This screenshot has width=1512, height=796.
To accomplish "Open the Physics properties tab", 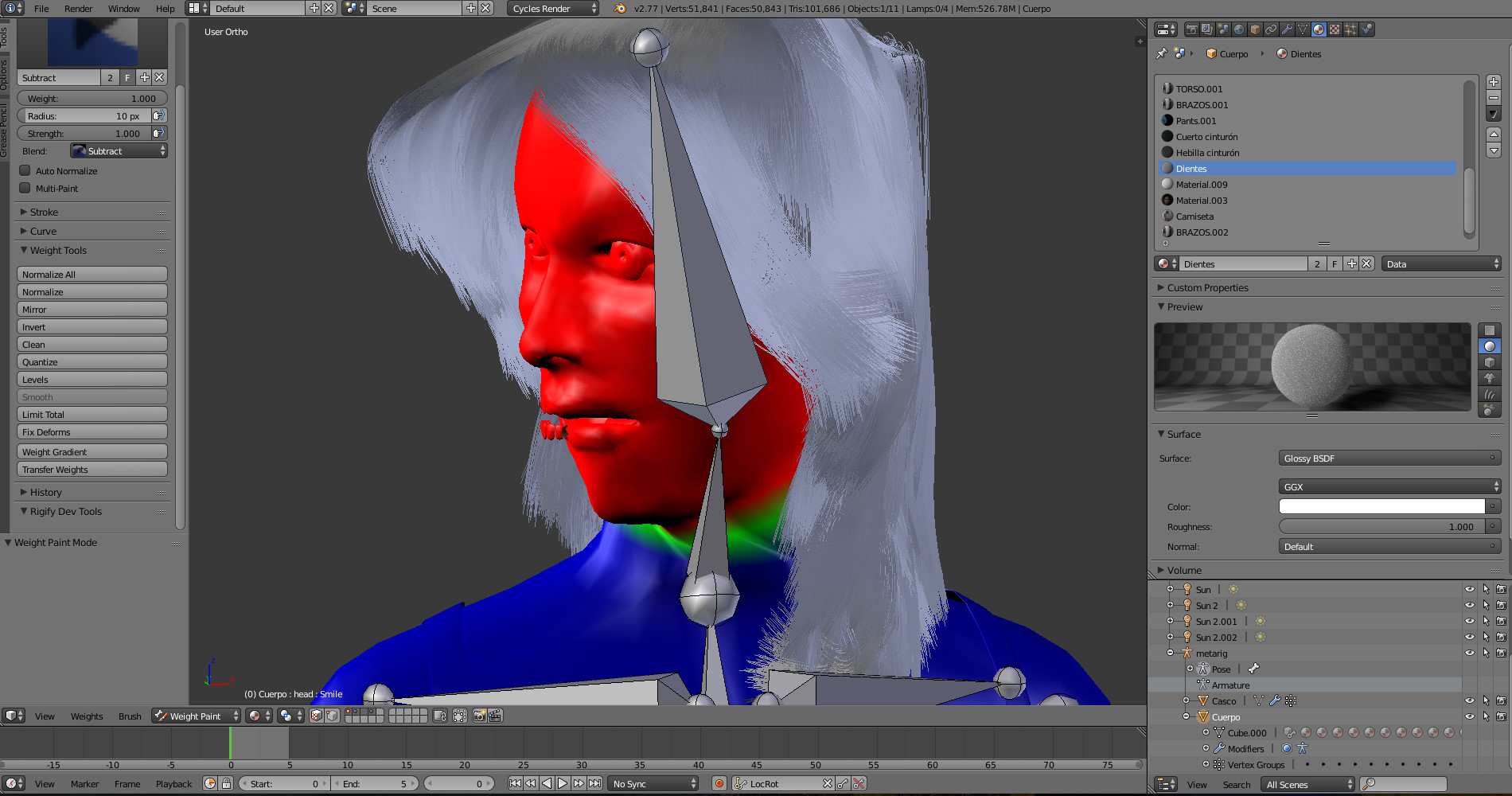I will click(1367, 29).
